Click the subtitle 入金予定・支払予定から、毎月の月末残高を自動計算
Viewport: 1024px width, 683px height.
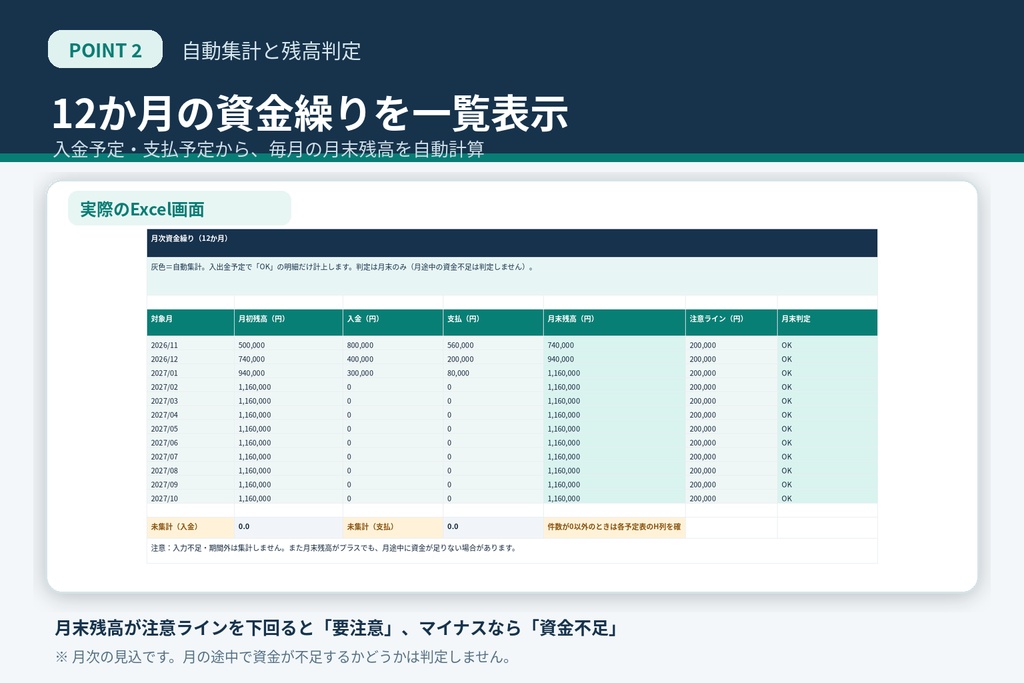(x=268, y=149)
